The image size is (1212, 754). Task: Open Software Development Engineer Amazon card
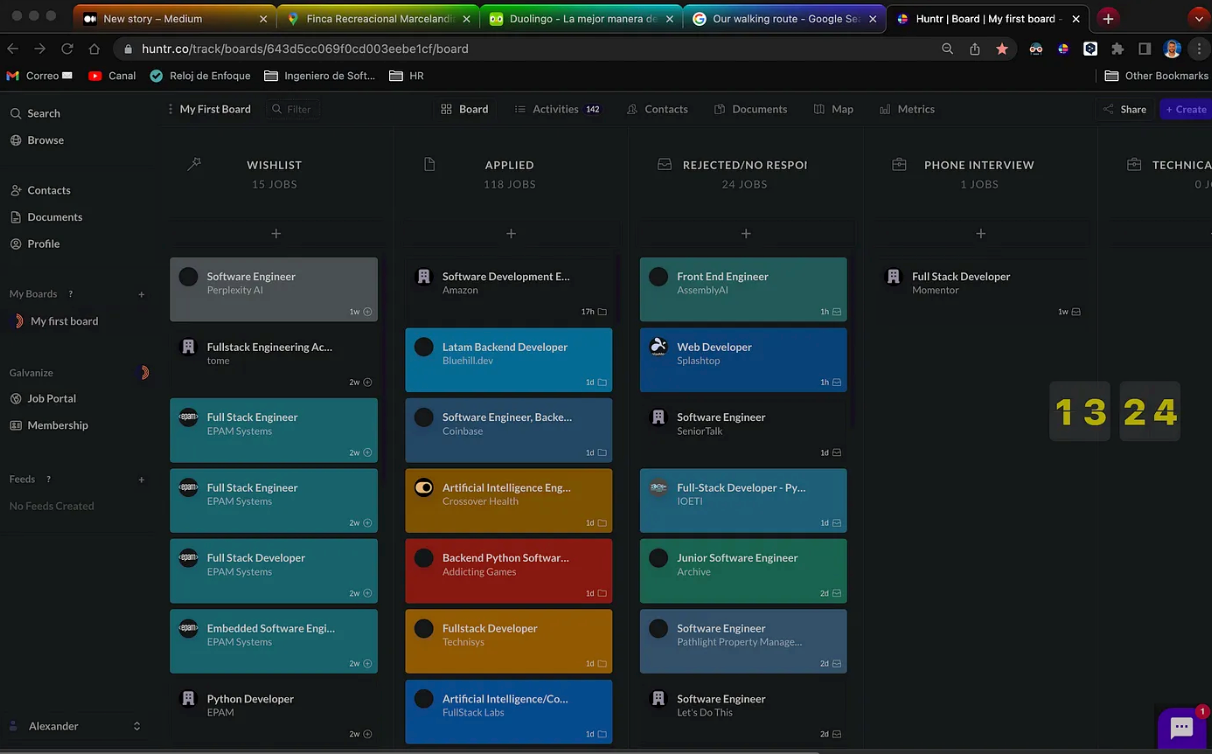tap(509, 289)
